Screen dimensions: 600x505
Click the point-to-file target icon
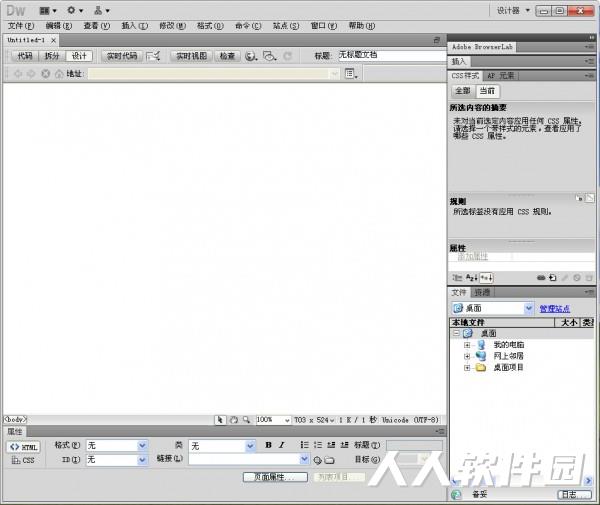pos(317,460)
